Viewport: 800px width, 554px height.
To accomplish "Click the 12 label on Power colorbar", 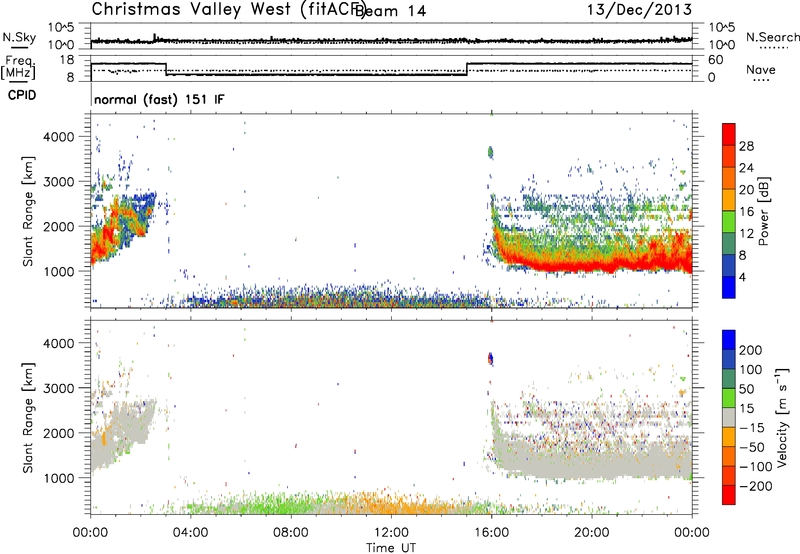I will (746, 234).
